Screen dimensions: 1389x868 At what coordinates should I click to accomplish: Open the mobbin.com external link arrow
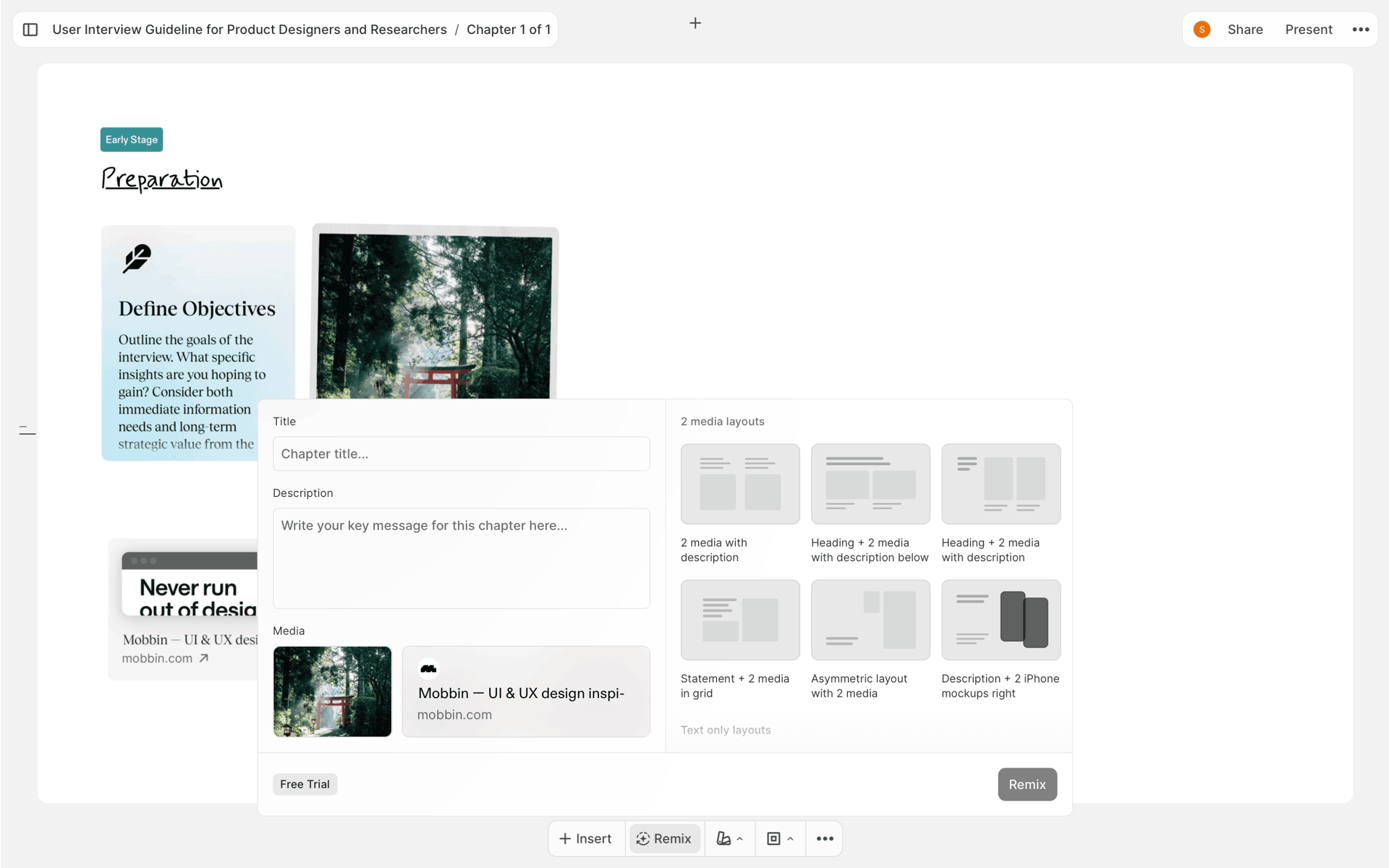[204, 658]
